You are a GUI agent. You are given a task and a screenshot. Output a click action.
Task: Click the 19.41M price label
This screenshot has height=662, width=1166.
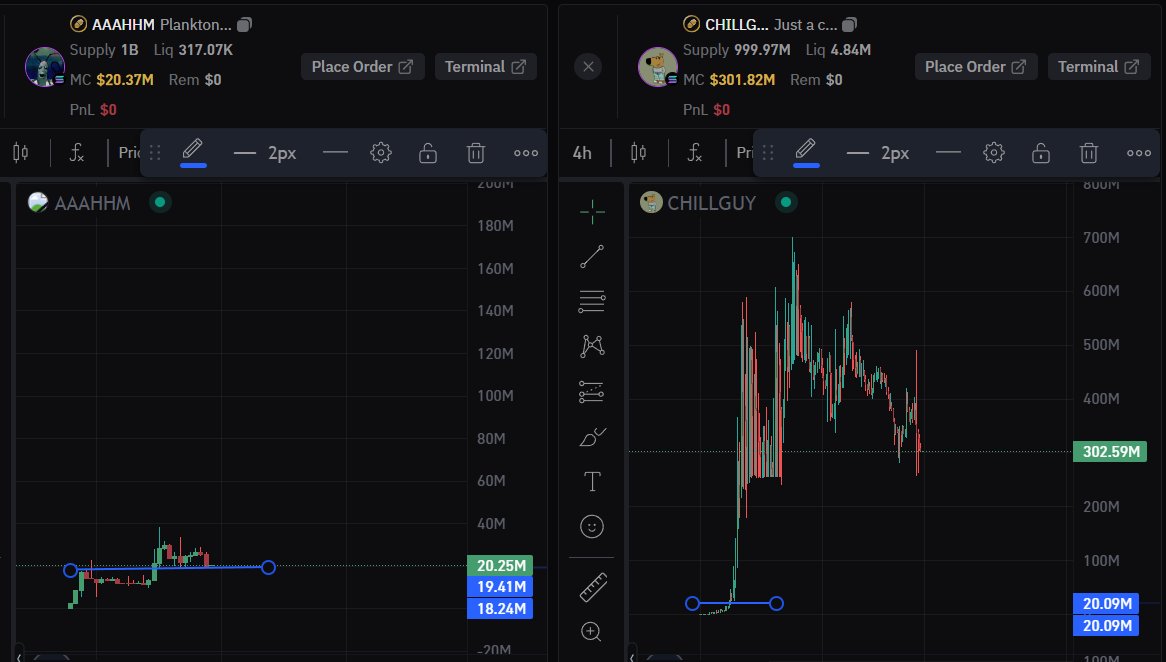500,587
